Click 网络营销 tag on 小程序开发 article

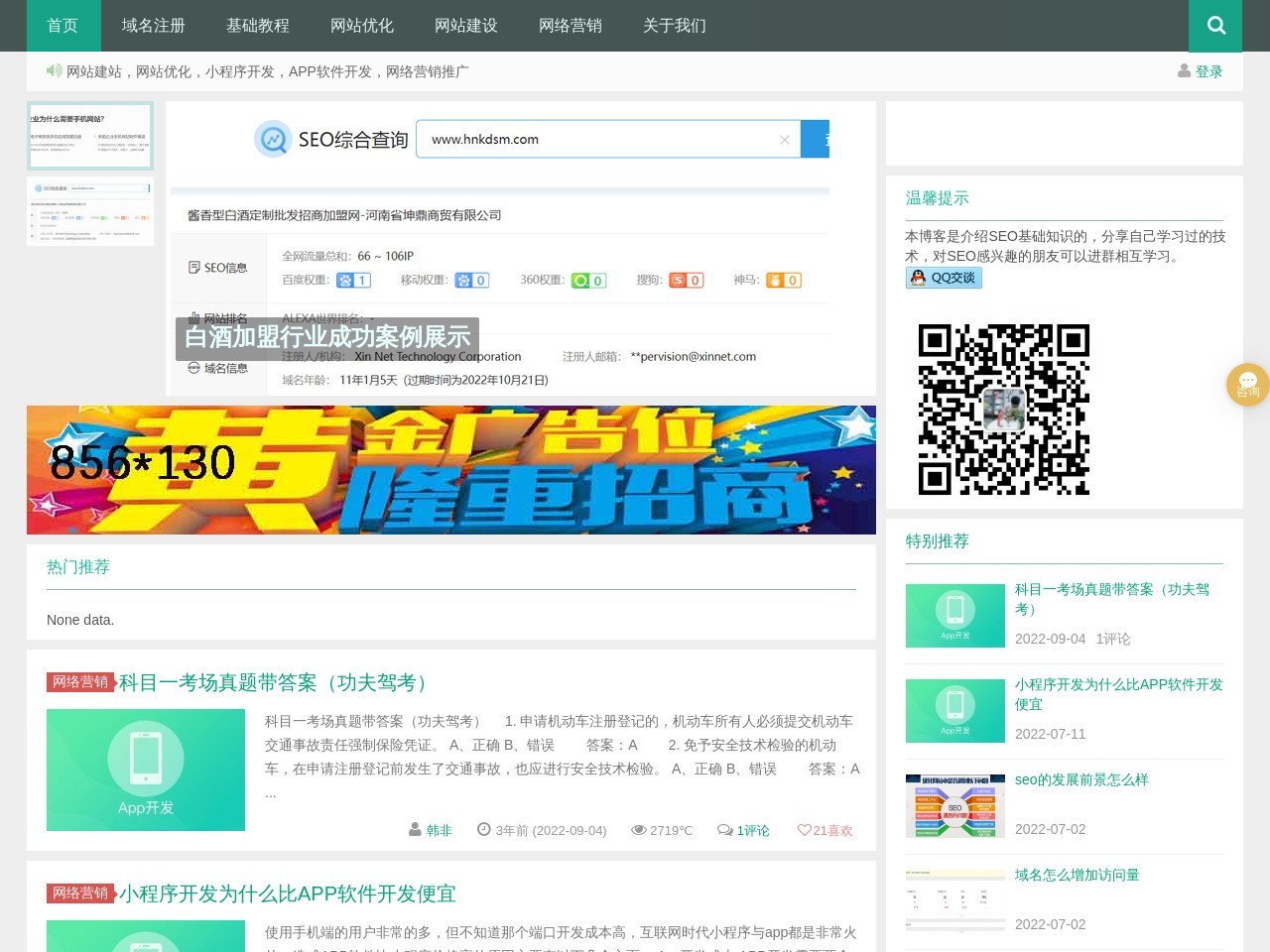(80, 893)
